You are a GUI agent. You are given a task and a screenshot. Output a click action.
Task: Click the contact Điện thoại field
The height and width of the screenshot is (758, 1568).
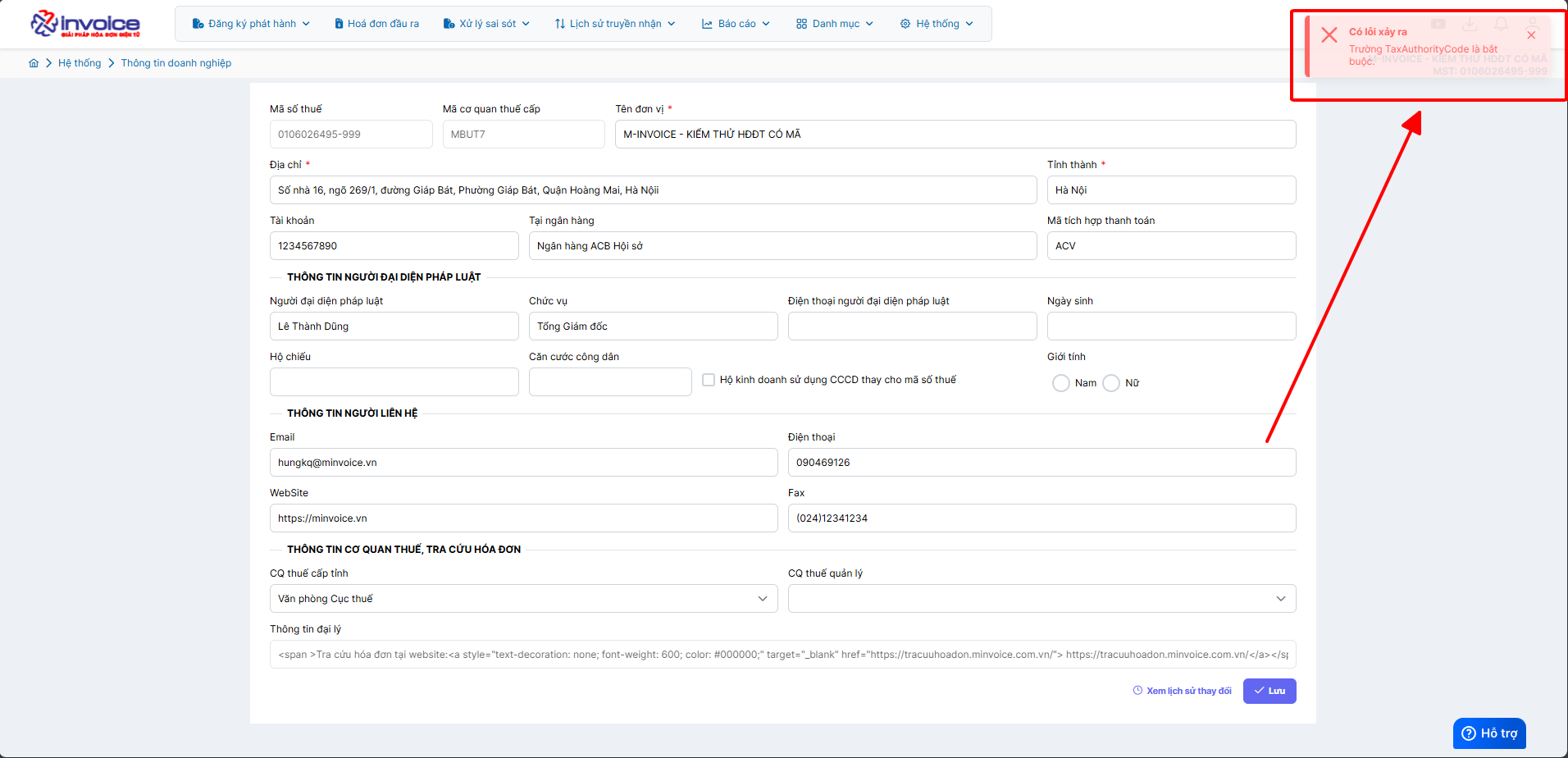pos(1042,463)
